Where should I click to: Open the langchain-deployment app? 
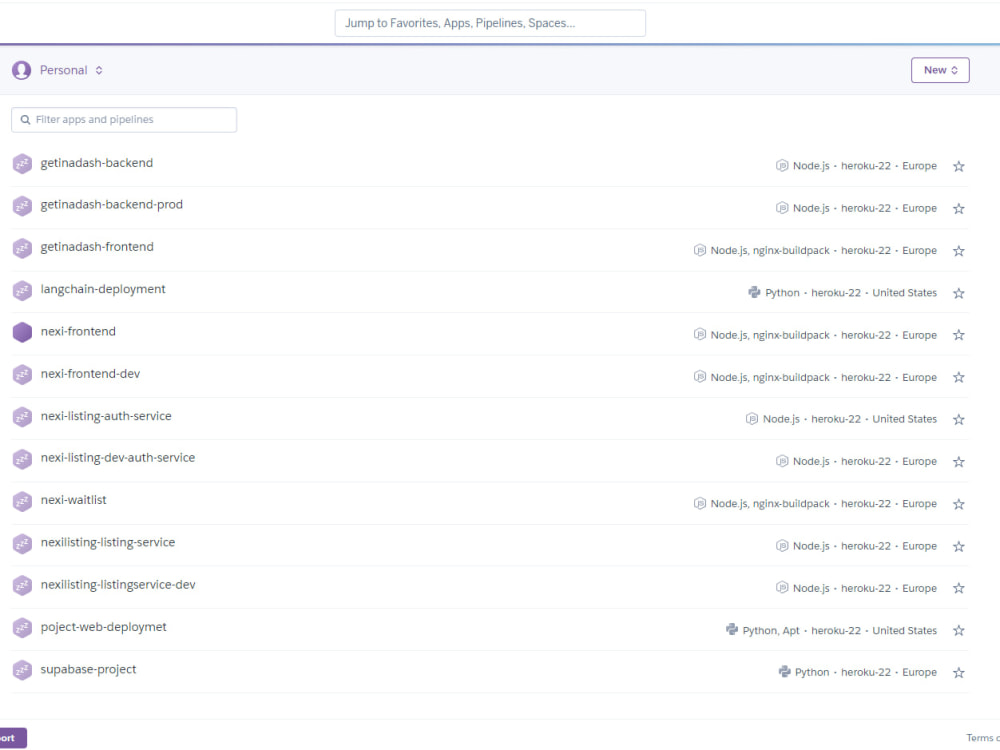click(103, 290)
